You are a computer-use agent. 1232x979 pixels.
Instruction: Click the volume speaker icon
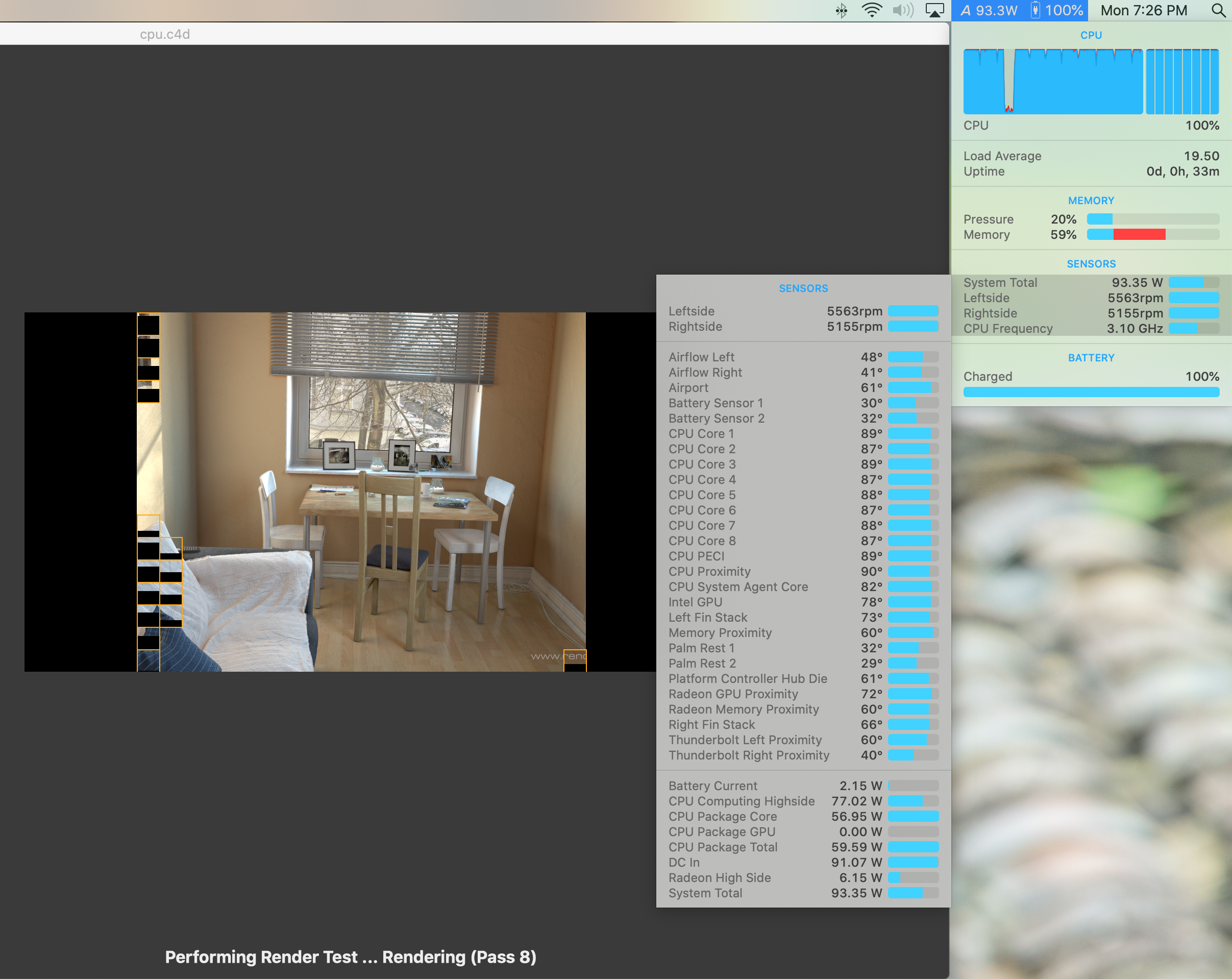pos(903,10)
